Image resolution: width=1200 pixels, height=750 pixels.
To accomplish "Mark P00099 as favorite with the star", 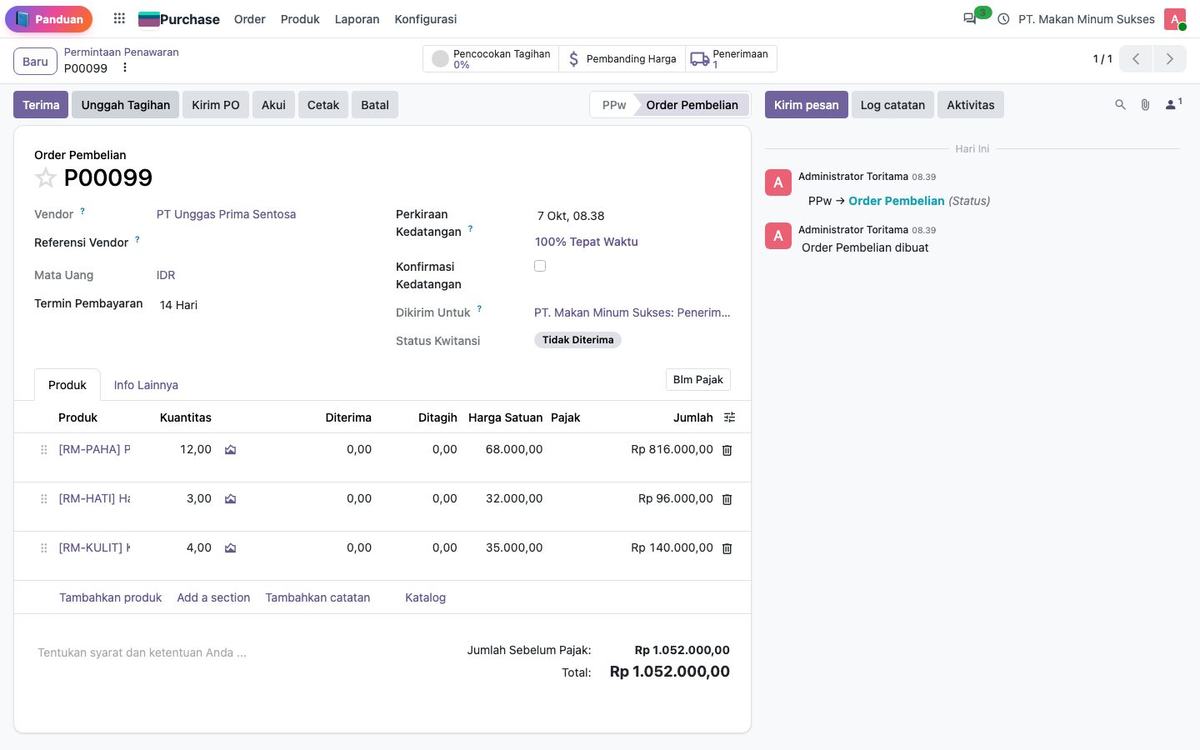I will [45, 178].
